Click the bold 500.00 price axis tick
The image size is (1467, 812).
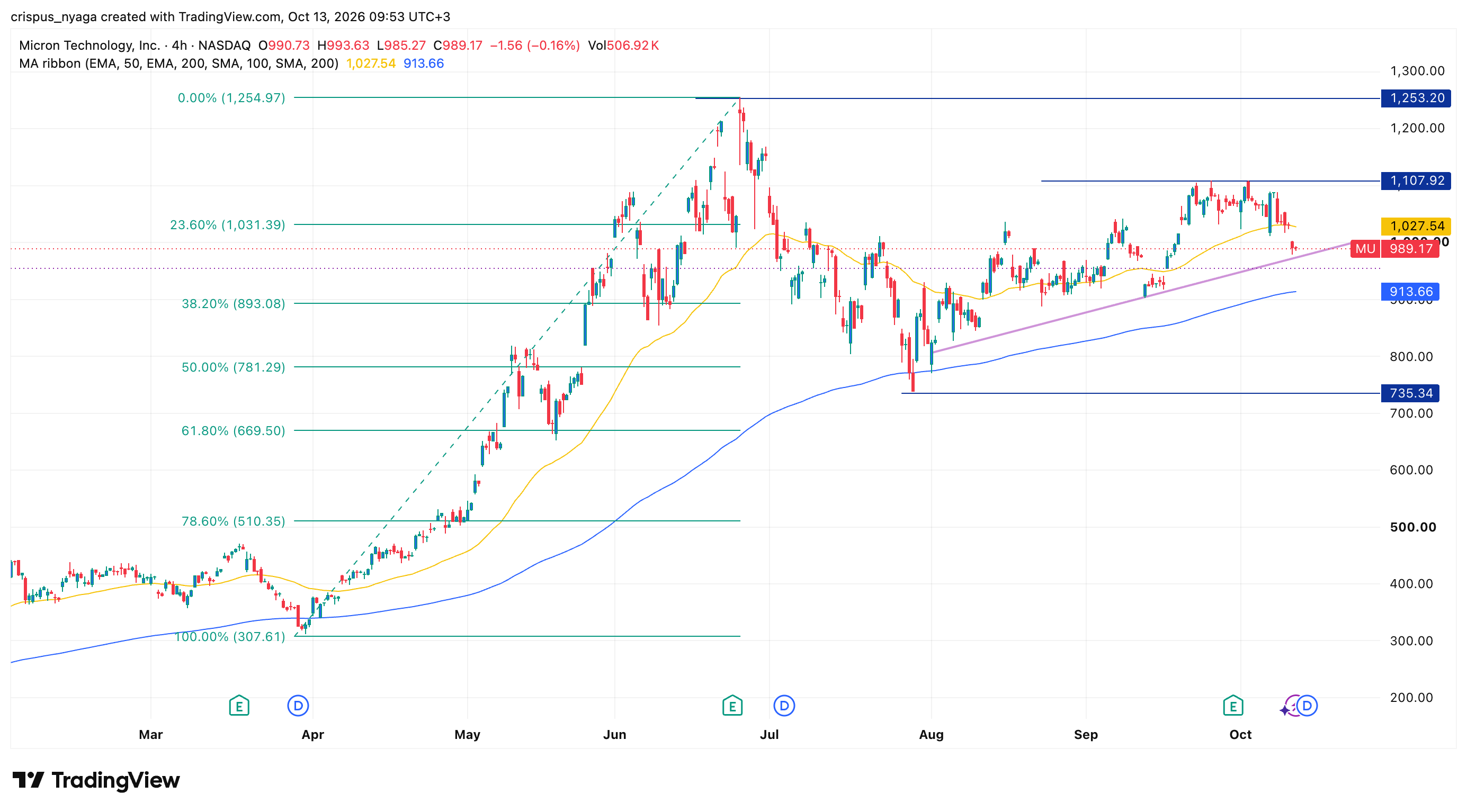click(x=1413, y=527)
